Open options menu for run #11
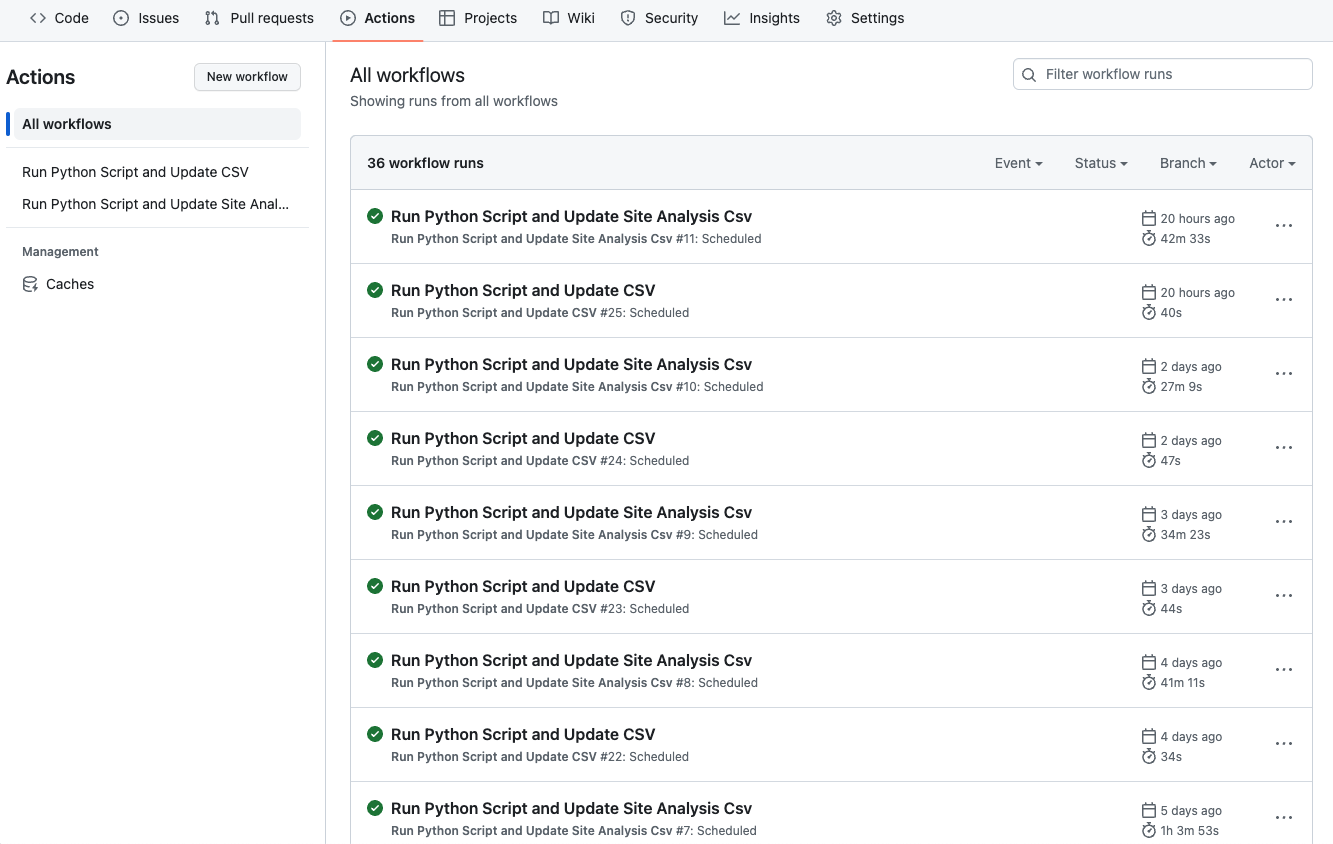Image resolution: width=1333 pixels, height=844 pixels. [1284, 226]
